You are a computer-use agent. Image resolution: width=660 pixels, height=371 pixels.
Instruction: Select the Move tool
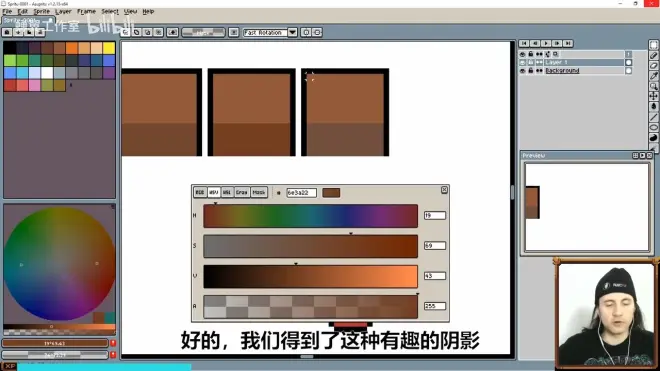[x=654, y=96]
